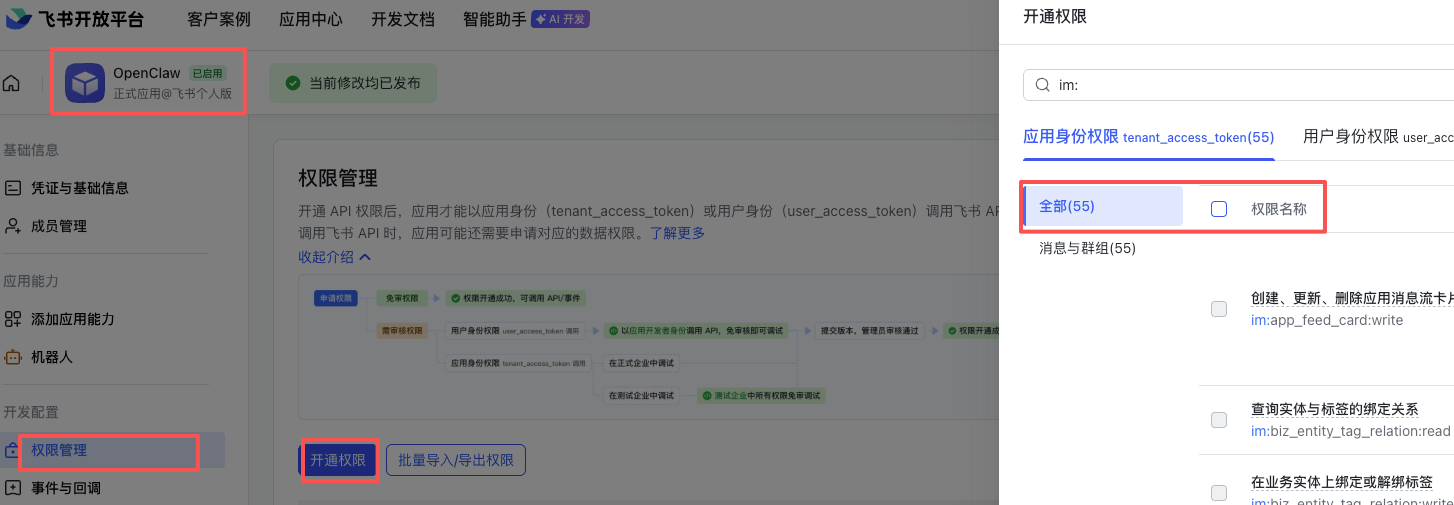Click the permission search input field
Viewport: 1454px width, 505px height.
tap(1238, 85)
